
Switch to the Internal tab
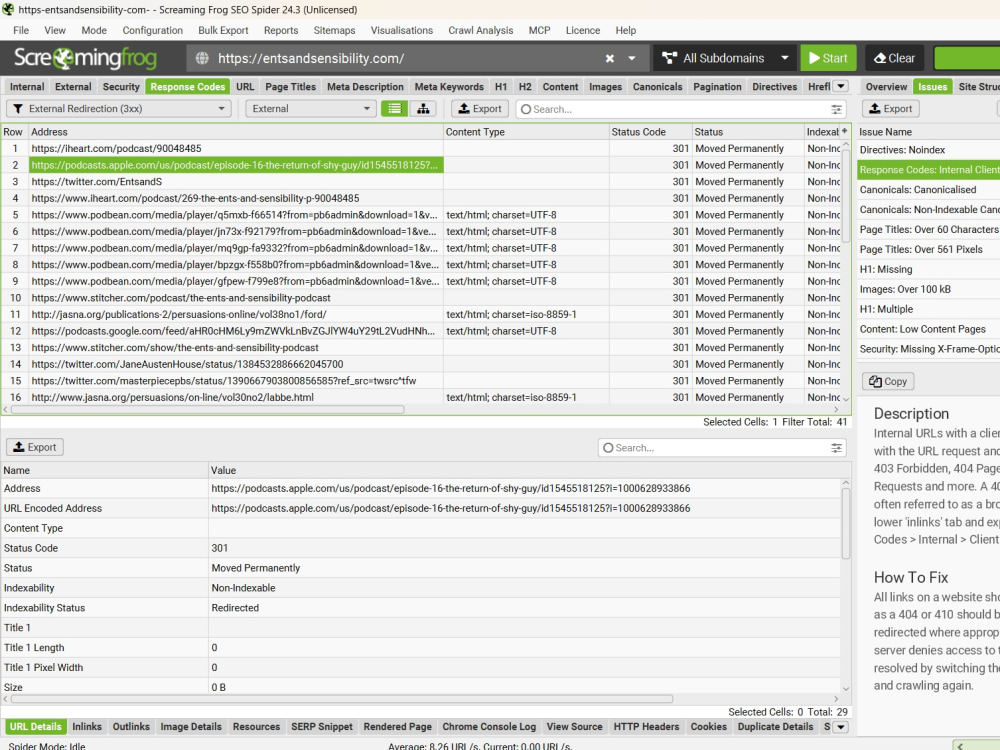click(x=27, y=87)
